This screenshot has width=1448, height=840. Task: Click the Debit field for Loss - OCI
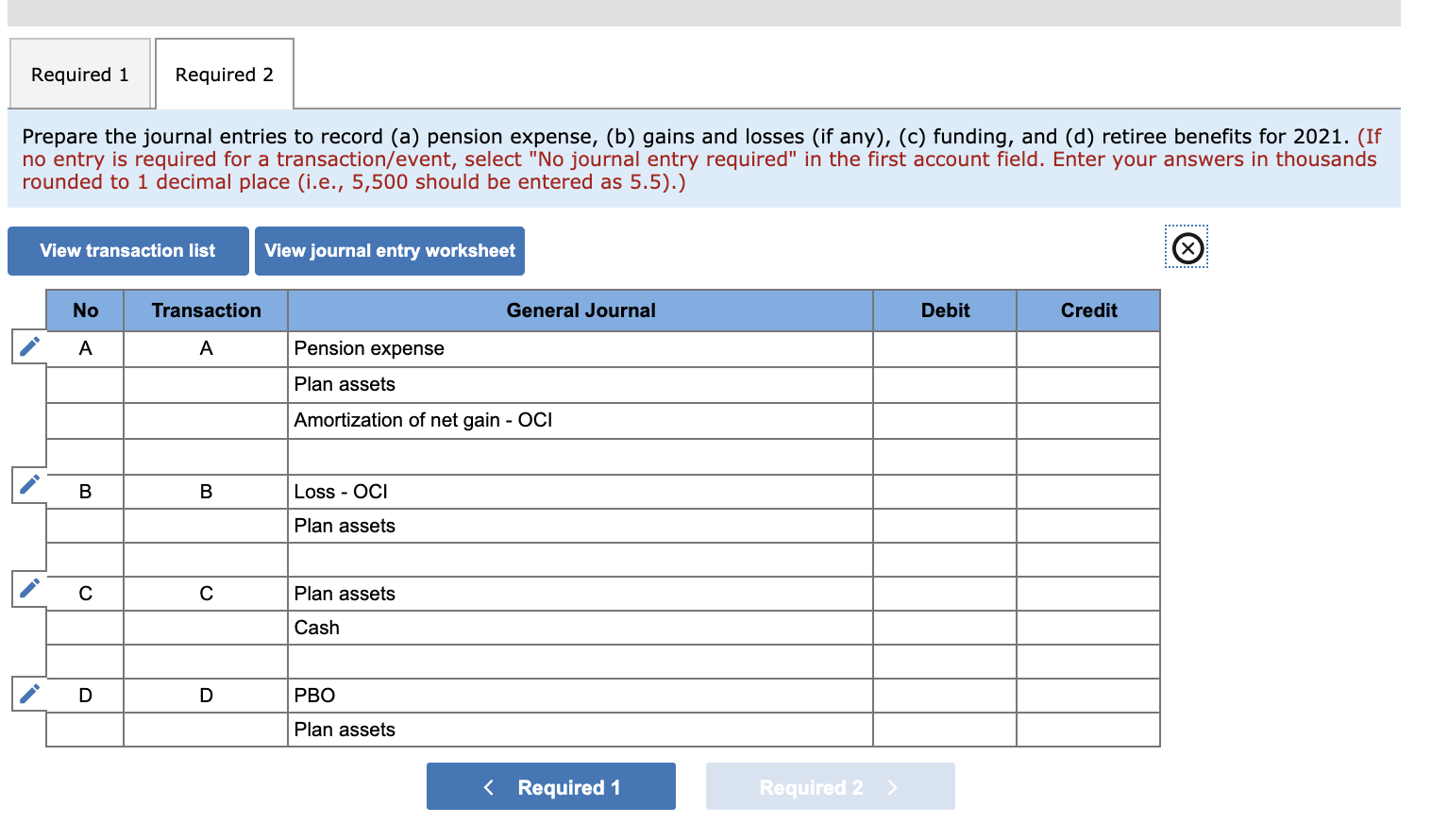(x=944, y=491)
